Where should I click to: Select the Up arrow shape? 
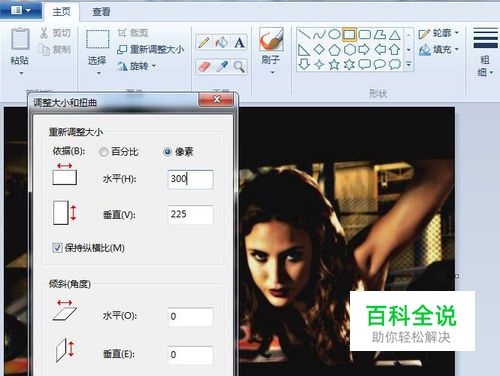point(395,49)
